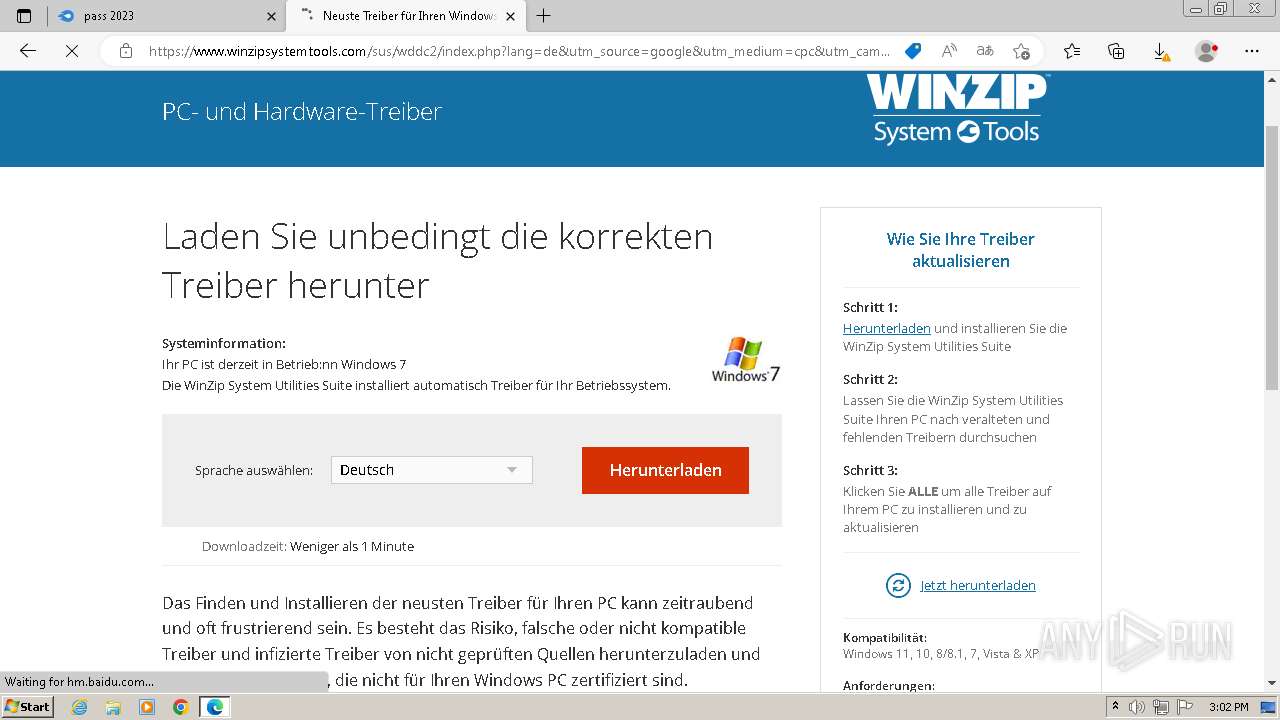
Task: Stop loading the page
Action: click(71, 51)
